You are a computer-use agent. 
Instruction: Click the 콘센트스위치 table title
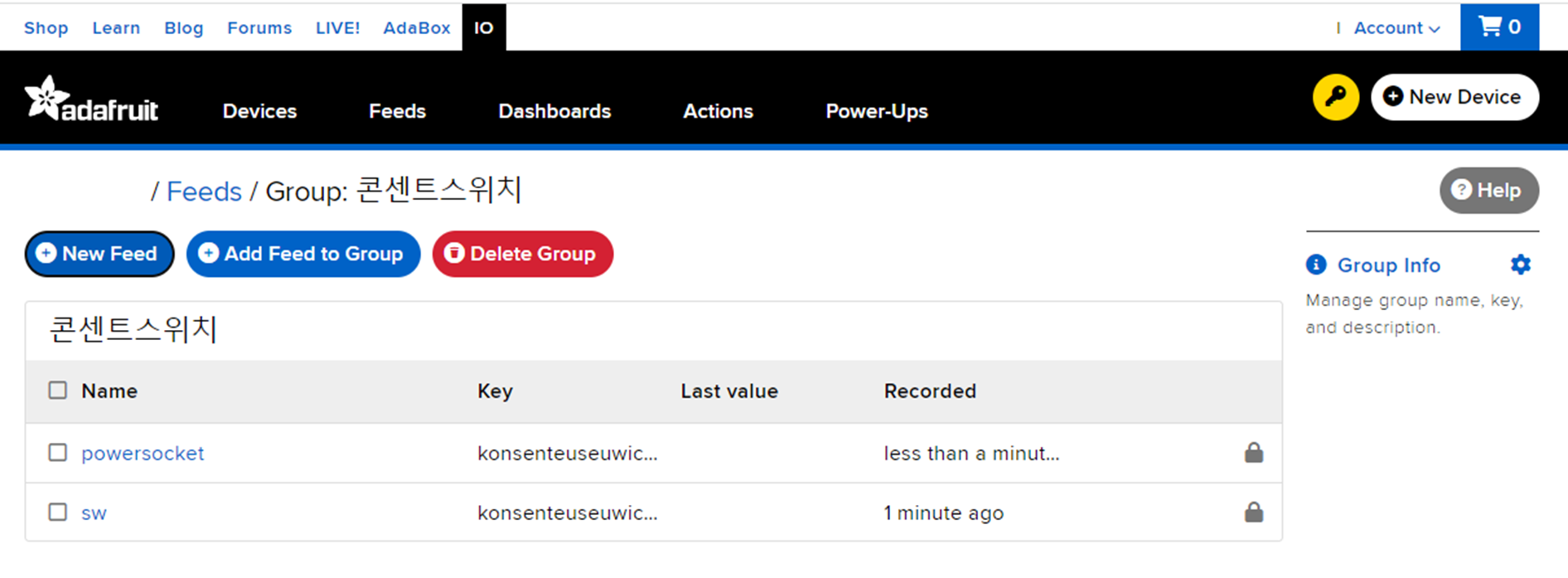click(133, 329)
